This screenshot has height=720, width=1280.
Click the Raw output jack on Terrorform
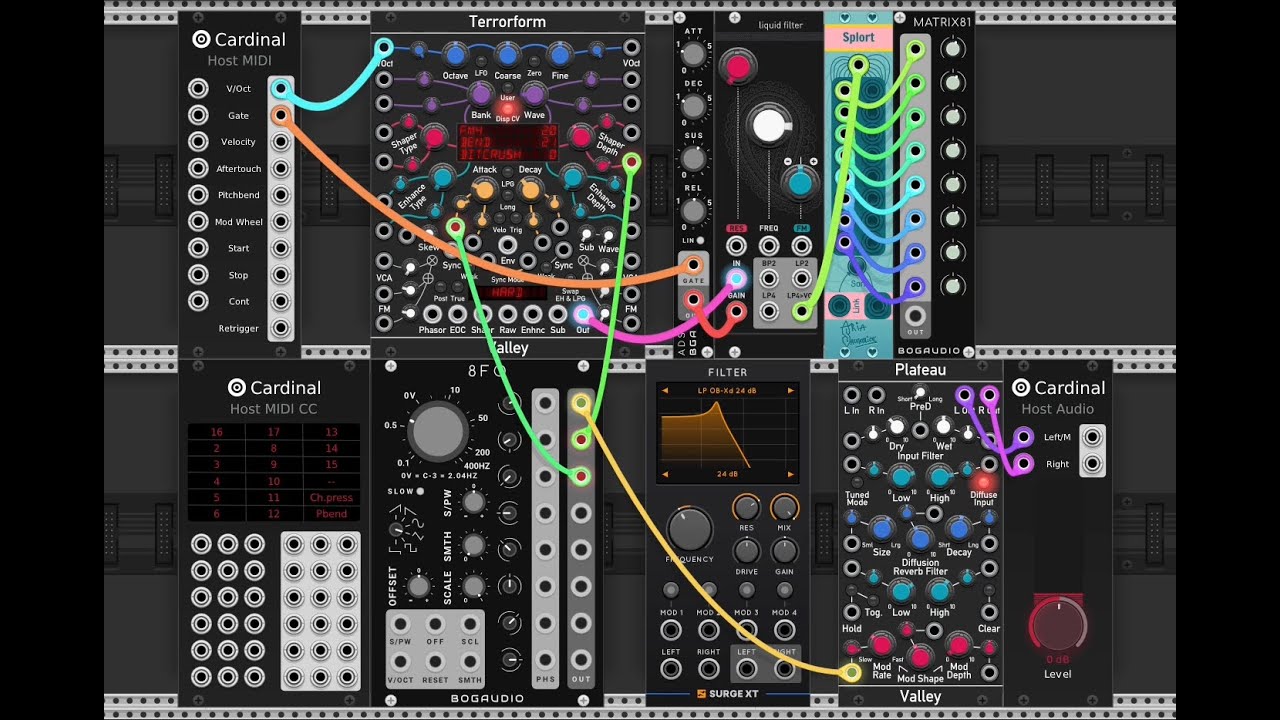point(508,314)
